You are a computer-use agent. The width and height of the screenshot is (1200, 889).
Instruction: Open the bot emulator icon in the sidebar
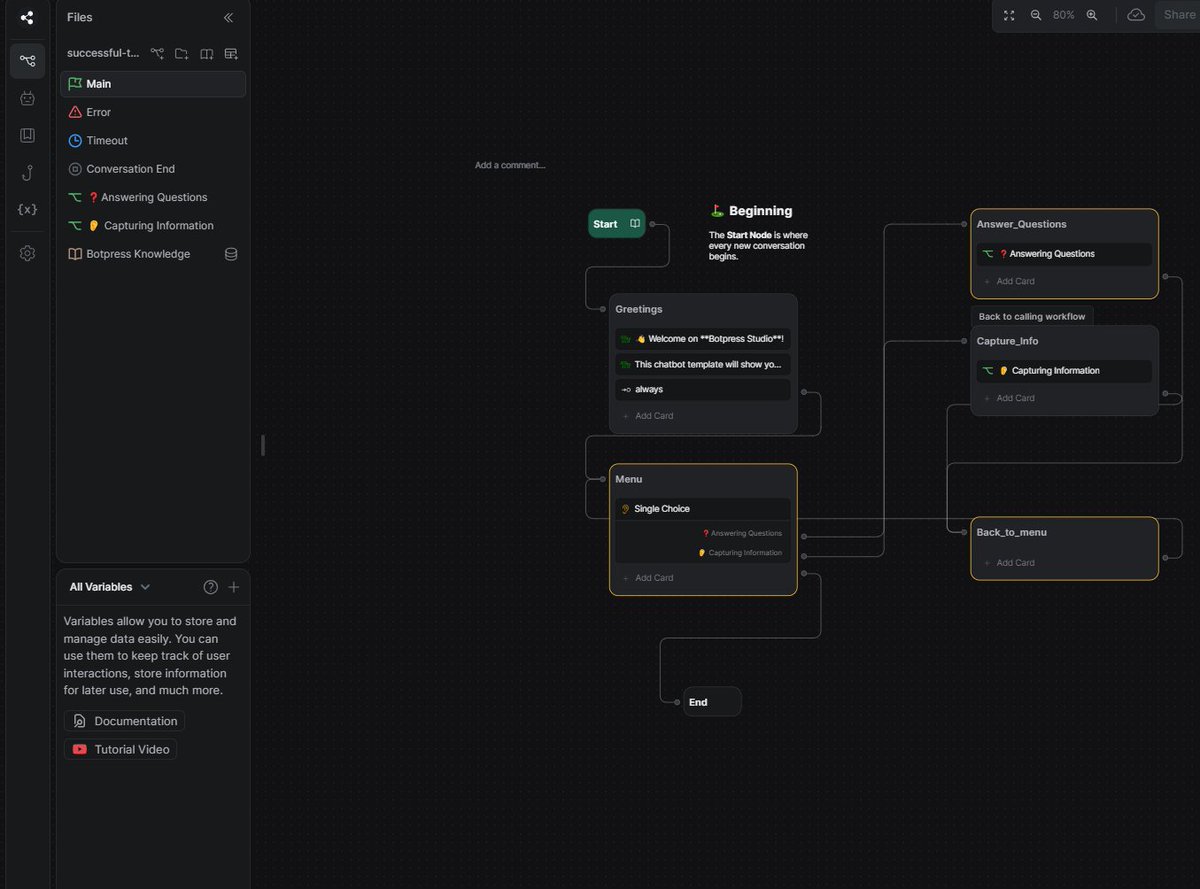(27, 98)
